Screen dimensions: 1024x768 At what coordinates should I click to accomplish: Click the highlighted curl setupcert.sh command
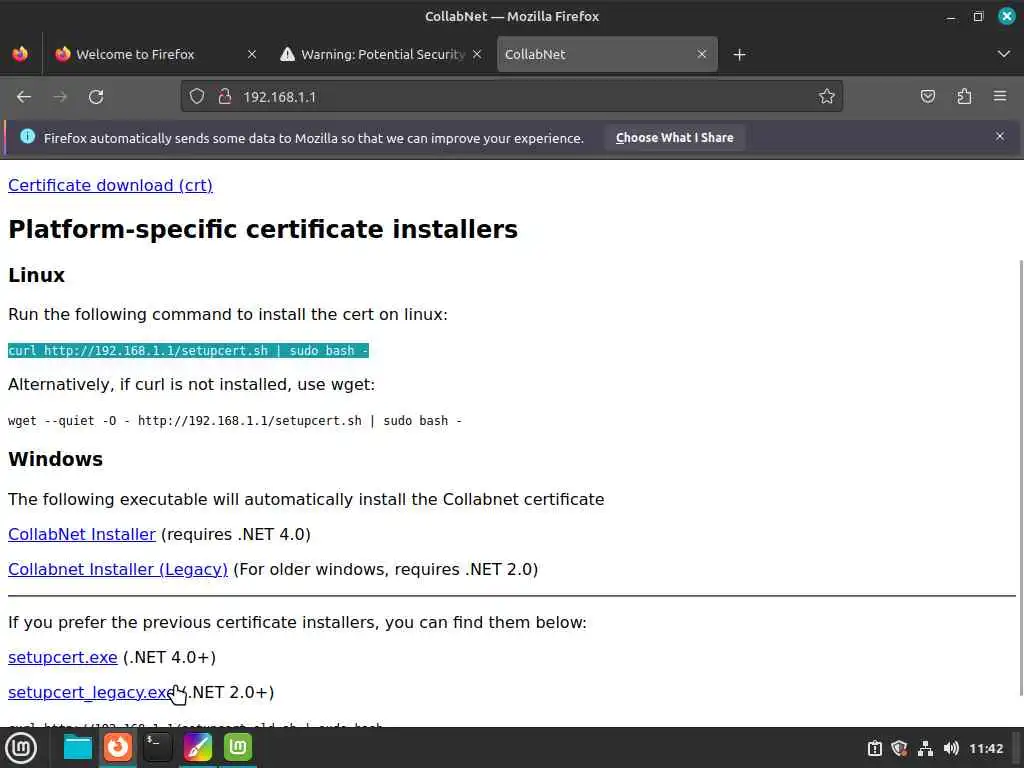coord(188,351)
